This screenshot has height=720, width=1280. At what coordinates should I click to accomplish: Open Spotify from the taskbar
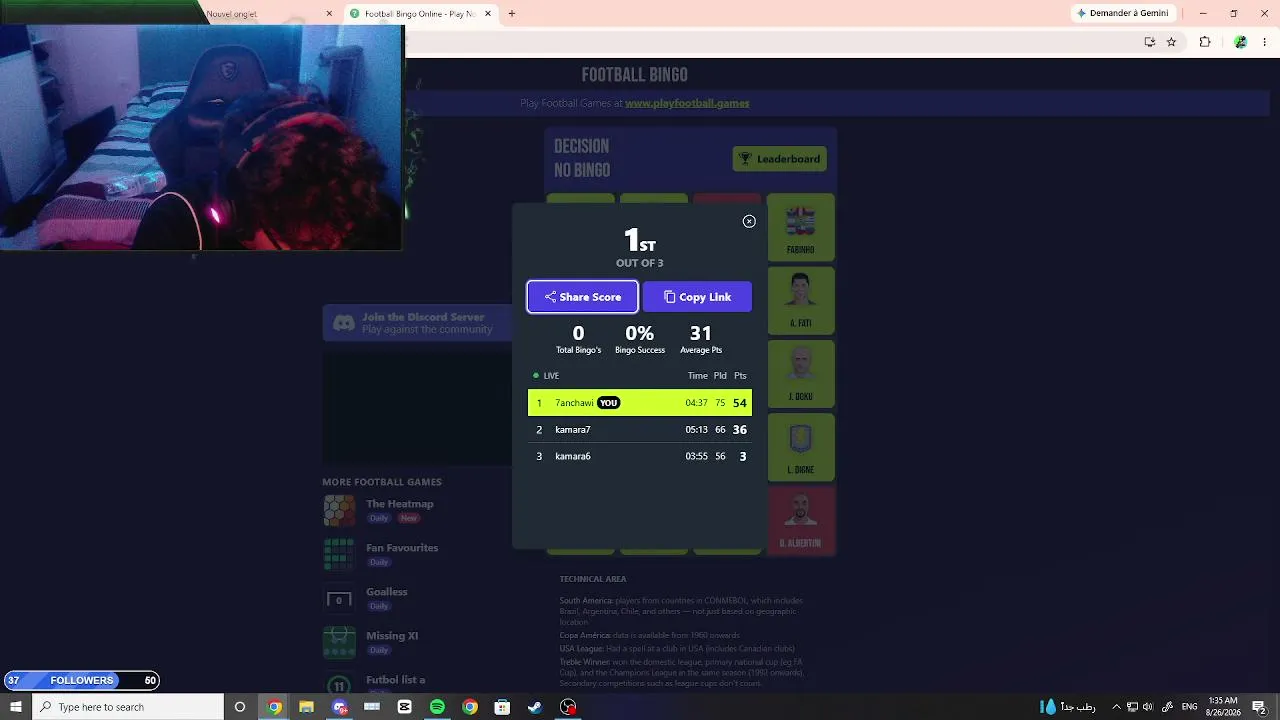(437, 707)
